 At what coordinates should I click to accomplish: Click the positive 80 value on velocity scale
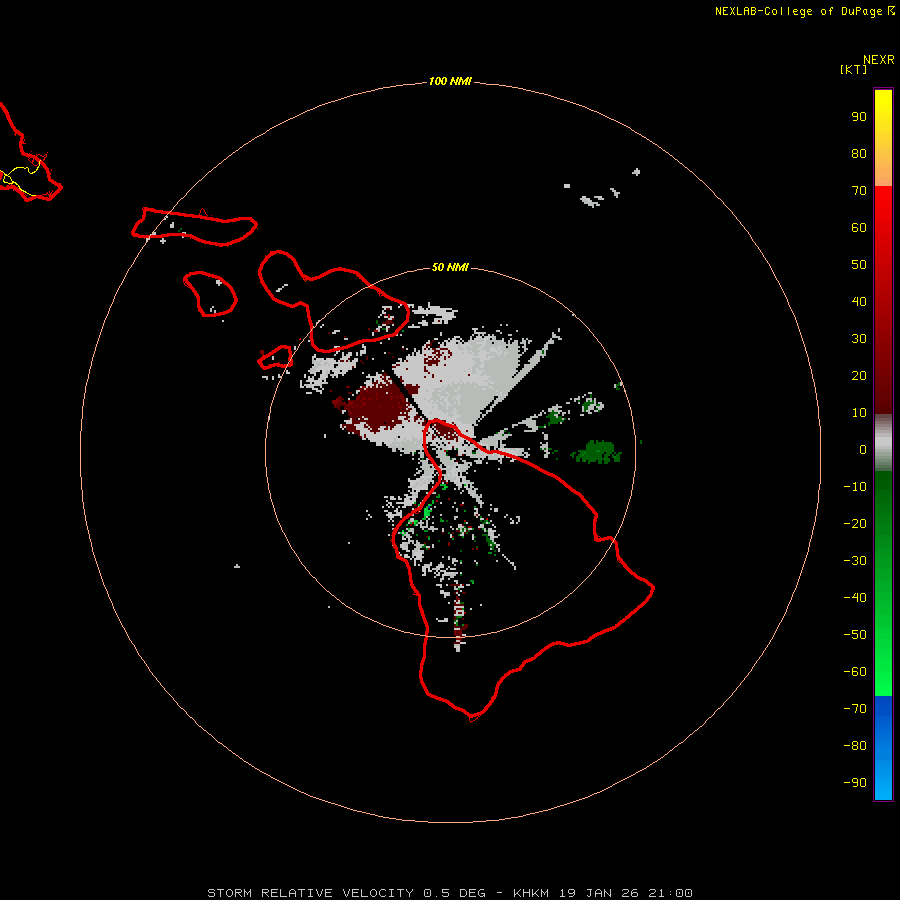[x=859, y=154]
